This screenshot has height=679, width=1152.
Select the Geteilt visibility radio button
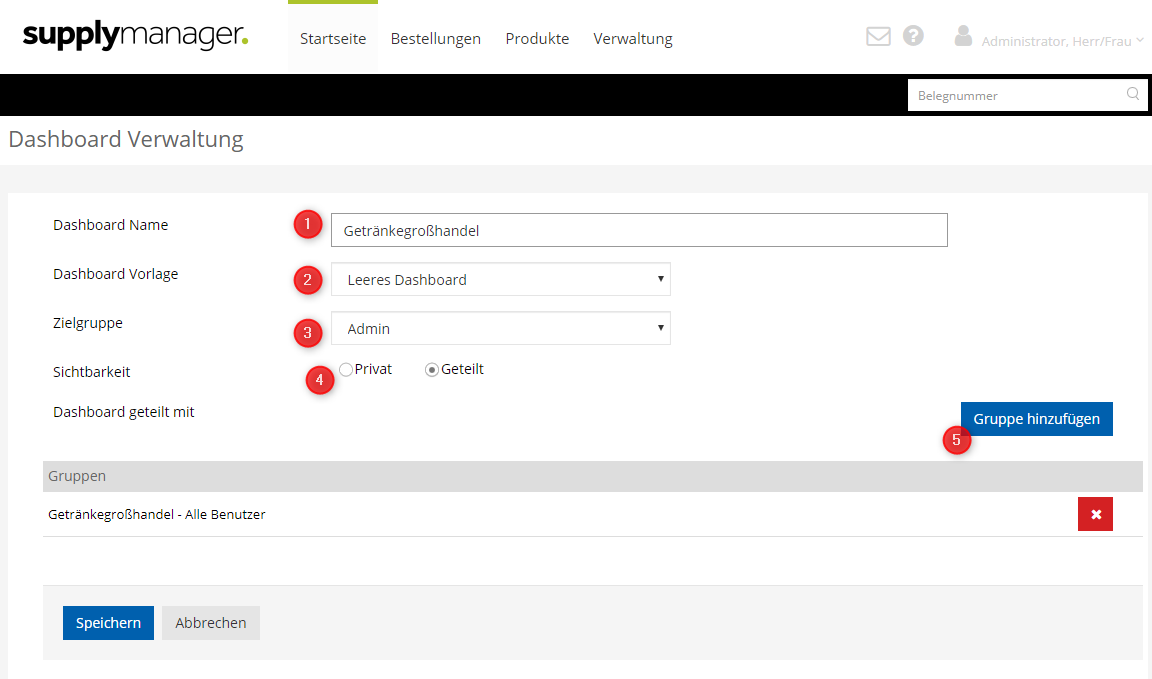coord(432,370)
